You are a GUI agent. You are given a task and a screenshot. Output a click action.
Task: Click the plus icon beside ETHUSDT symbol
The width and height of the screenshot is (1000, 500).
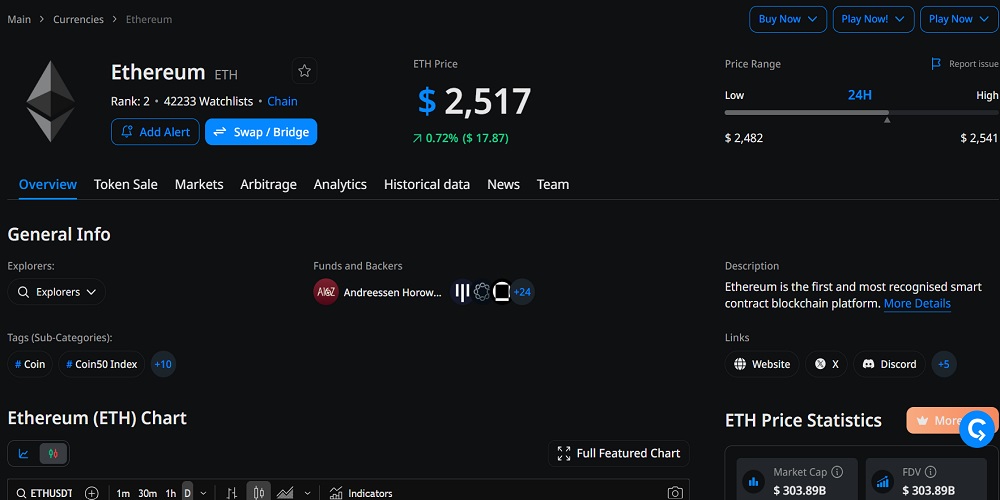92,493
